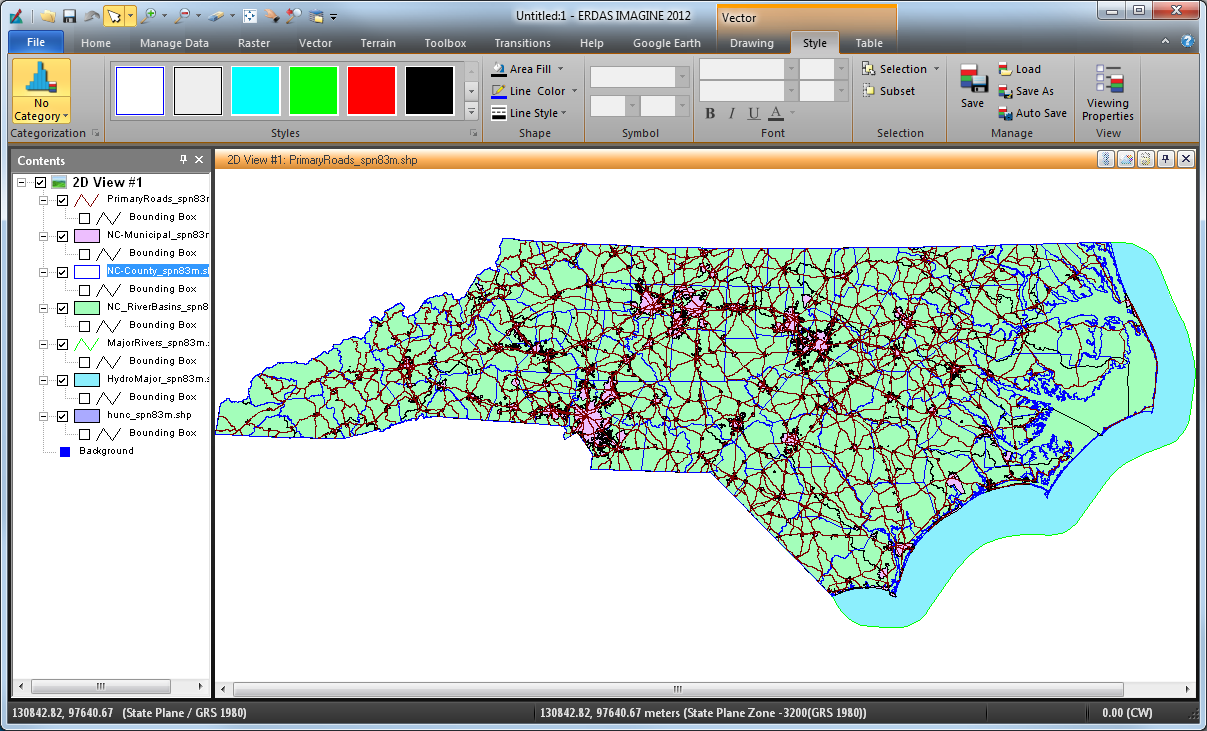This screenshot has width=1207, height=731.
Task: Hide the MajorRivers layer
Action: (63, 344)
